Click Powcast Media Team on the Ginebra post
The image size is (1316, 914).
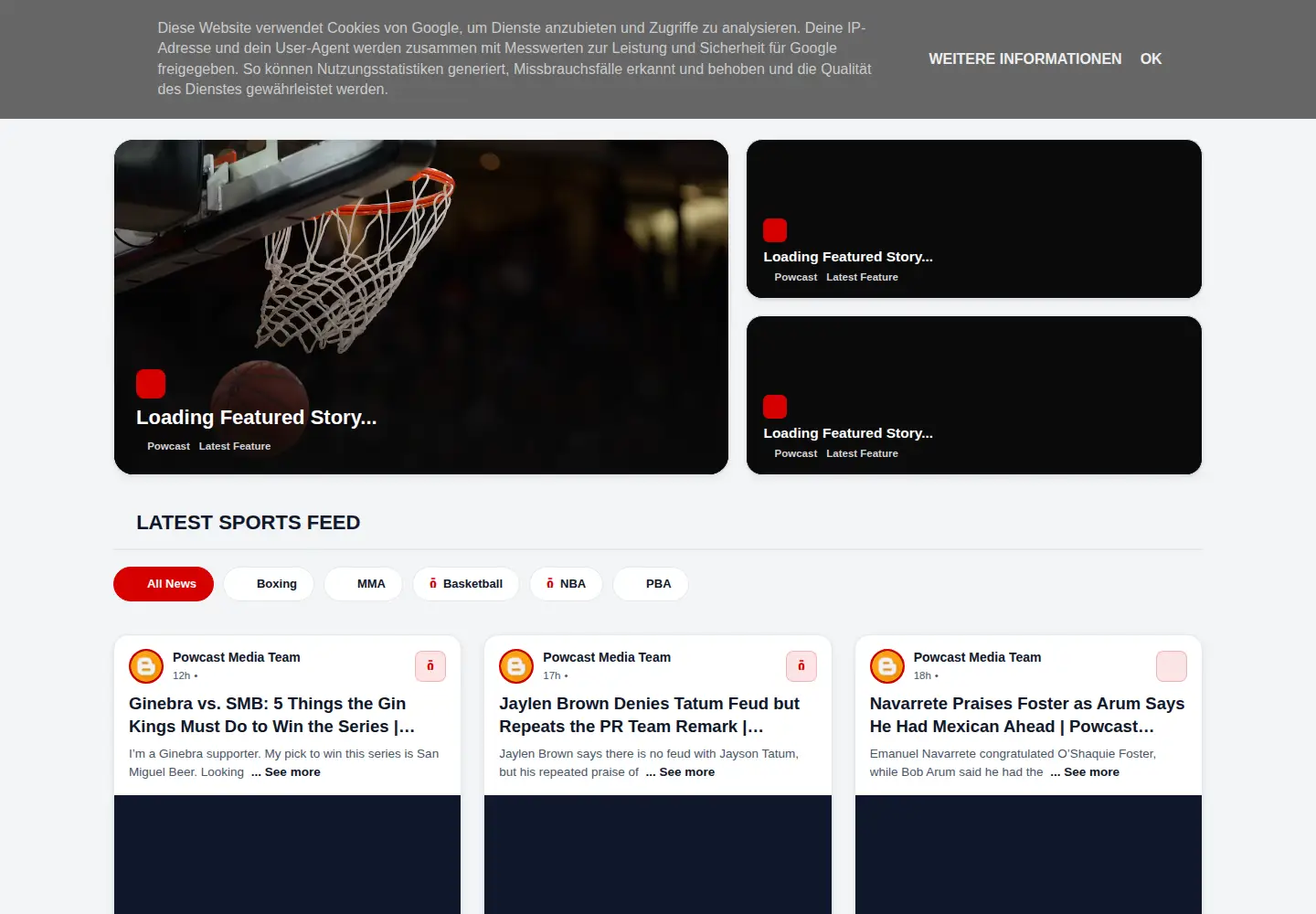[237, 657]
